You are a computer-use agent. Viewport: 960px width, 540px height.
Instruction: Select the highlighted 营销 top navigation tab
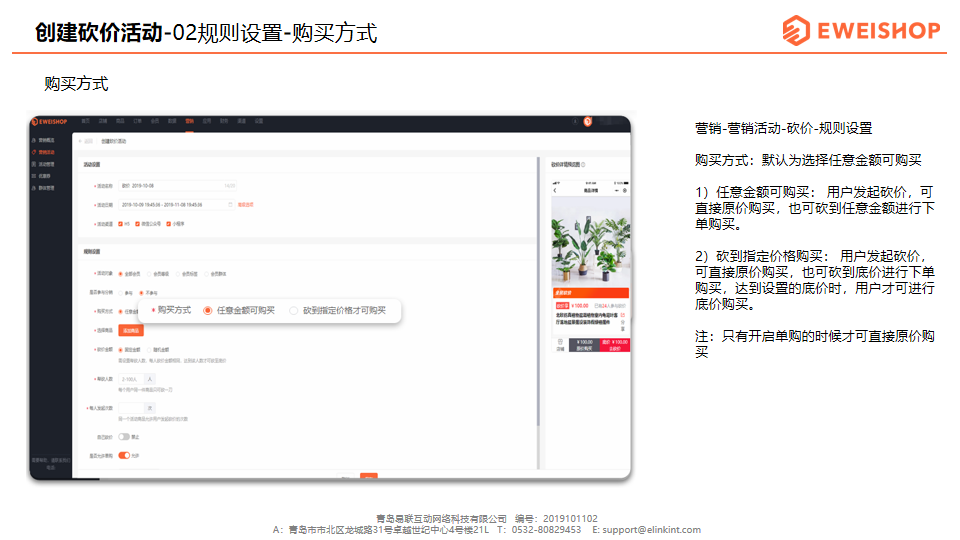pos(190,121)
